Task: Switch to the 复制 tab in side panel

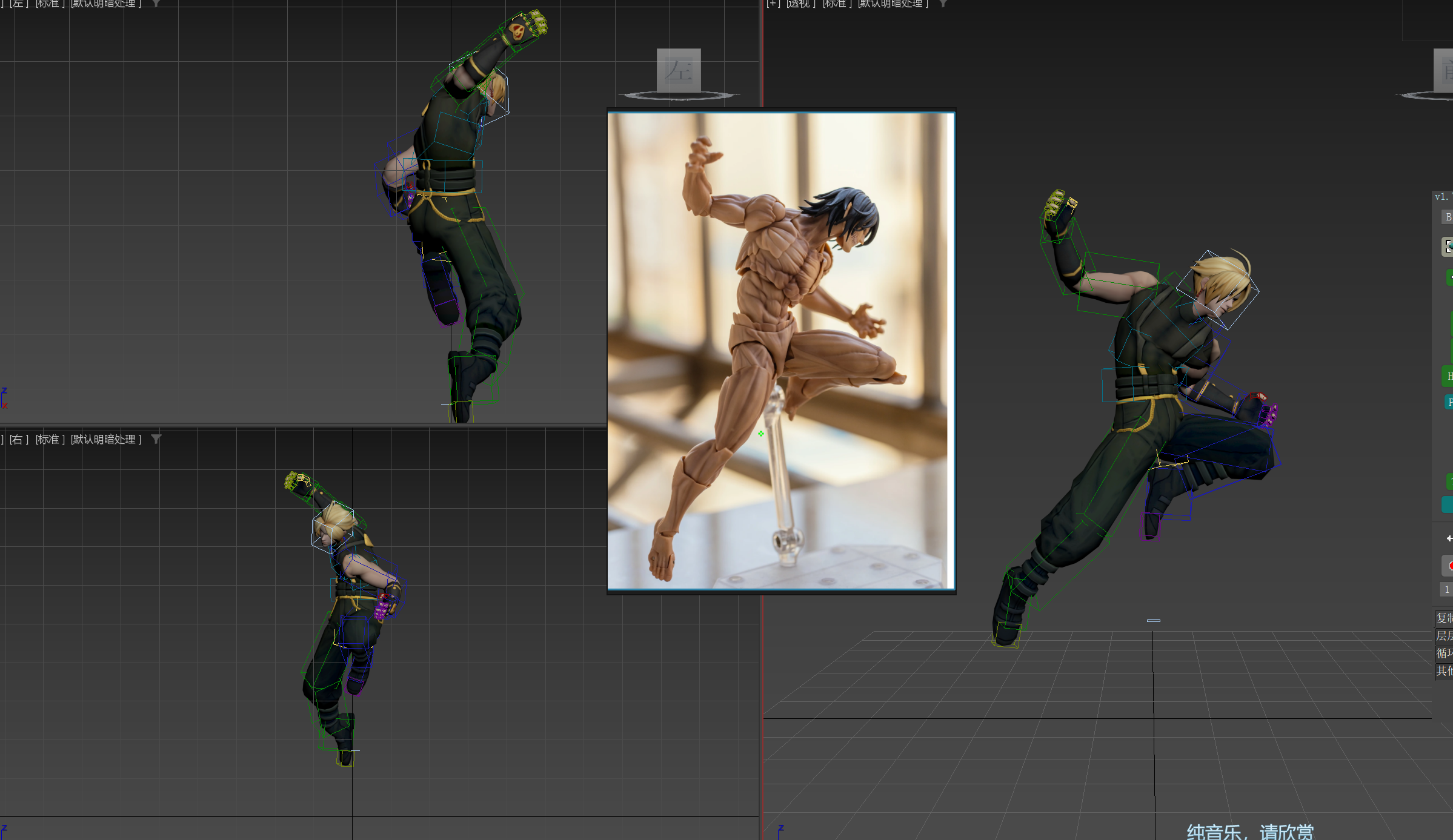Action: [1444, 618]
